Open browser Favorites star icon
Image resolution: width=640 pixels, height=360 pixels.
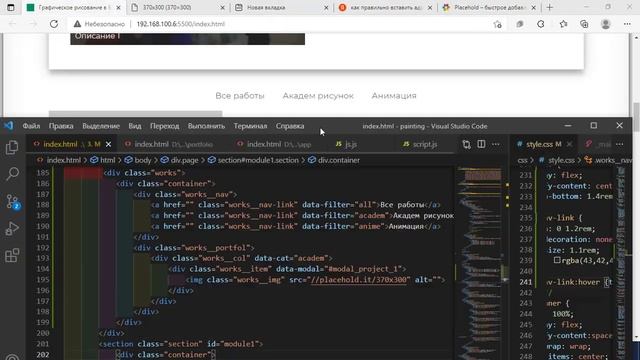pyautogui.click(x=563, y=24)
